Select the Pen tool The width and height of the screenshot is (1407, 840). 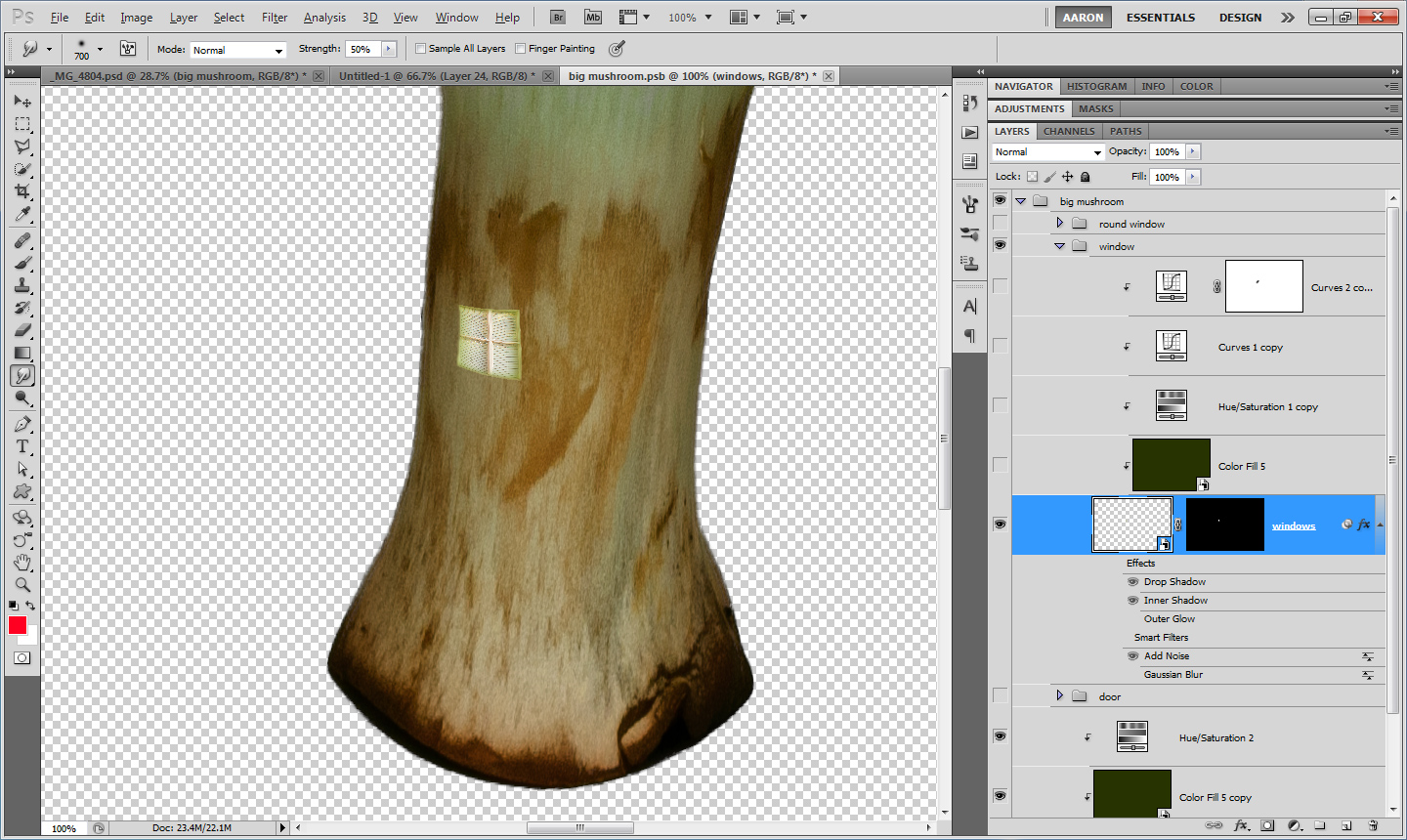[22, 424]
